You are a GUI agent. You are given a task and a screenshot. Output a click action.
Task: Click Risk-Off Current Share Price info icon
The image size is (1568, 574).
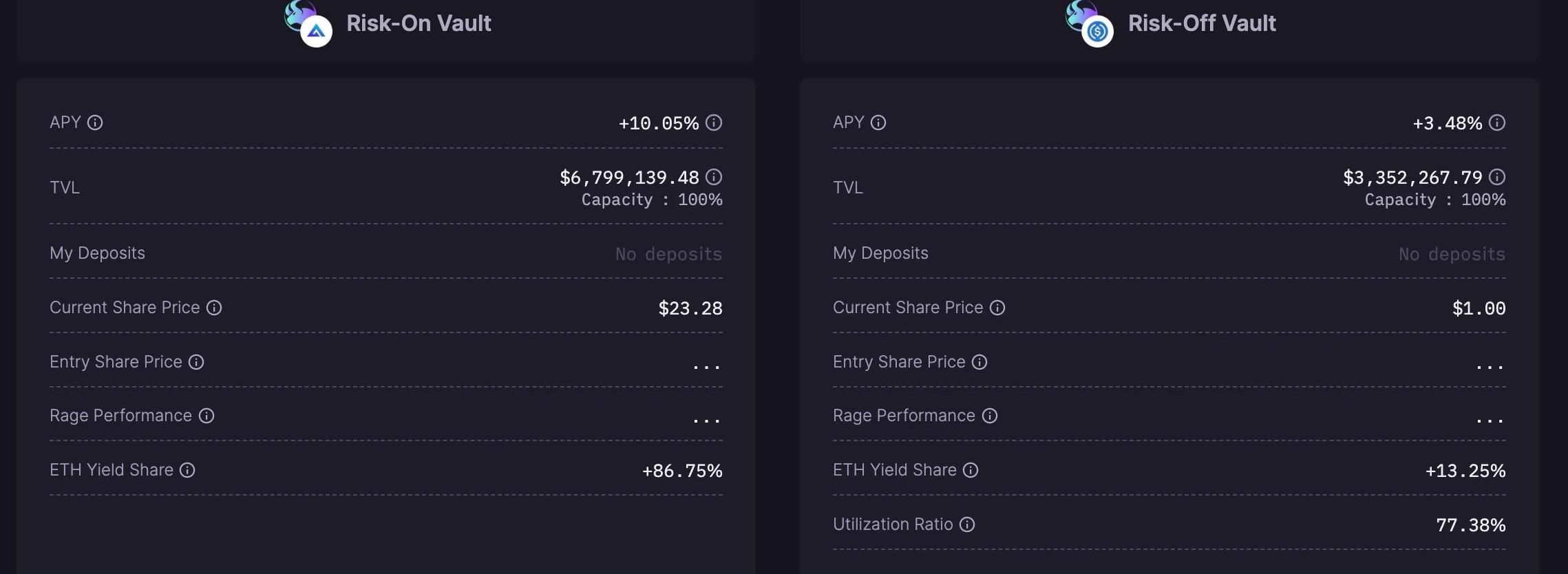[x=997, y=308]
